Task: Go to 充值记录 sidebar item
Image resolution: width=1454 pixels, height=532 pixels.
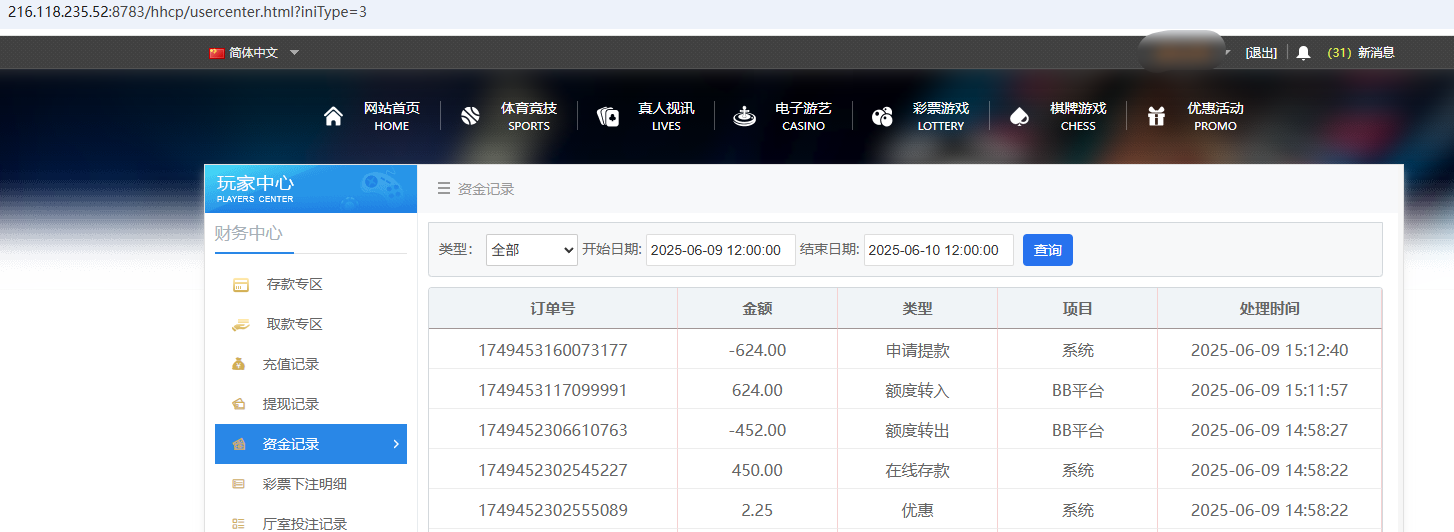Action: [x=290, y=364]
